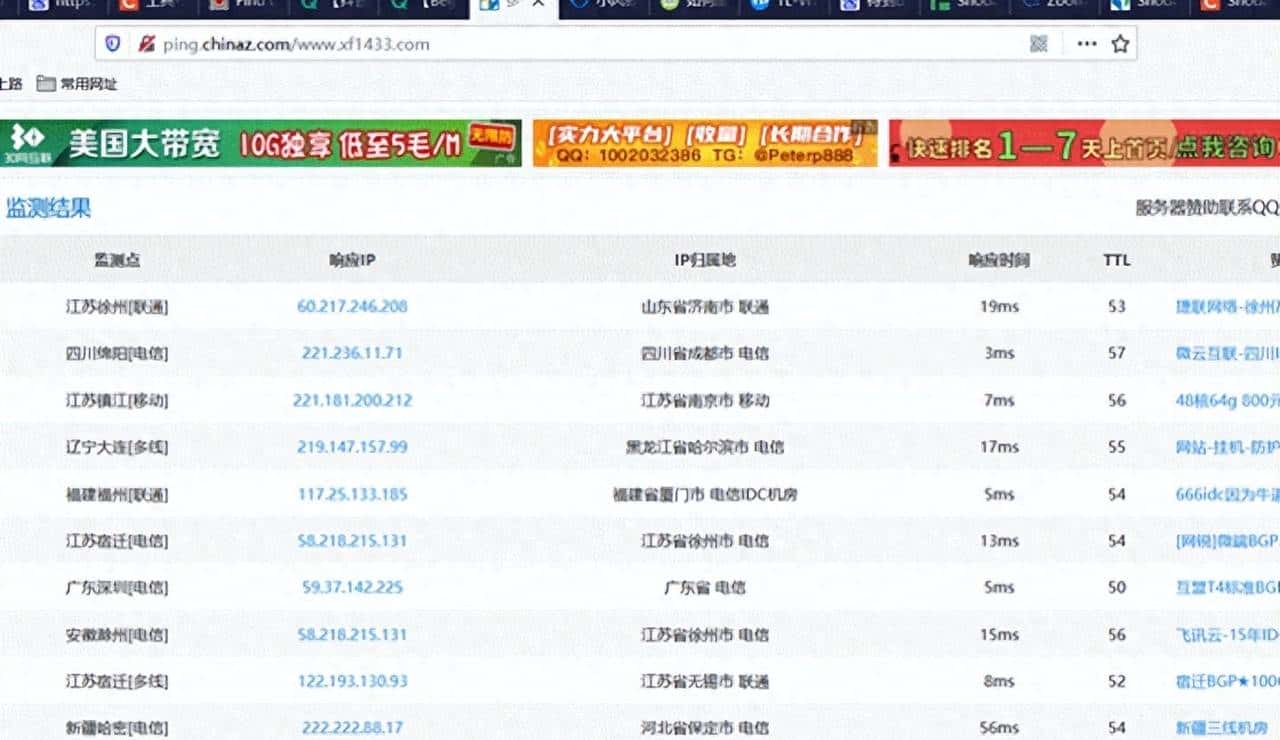The width and height of the screenshot is (1280, 740).
Task: Click the IP link 221.236.11.71
Action: coord(351,353)
